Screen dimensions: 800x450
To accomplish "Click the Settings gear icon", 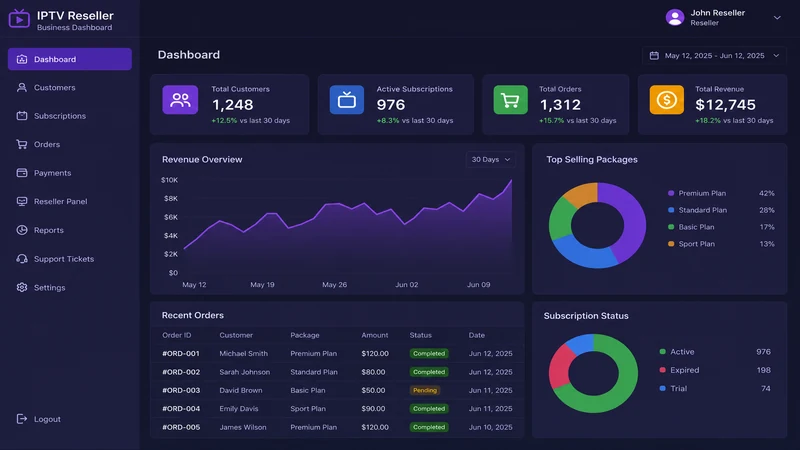I will click(x=21, y=287).
